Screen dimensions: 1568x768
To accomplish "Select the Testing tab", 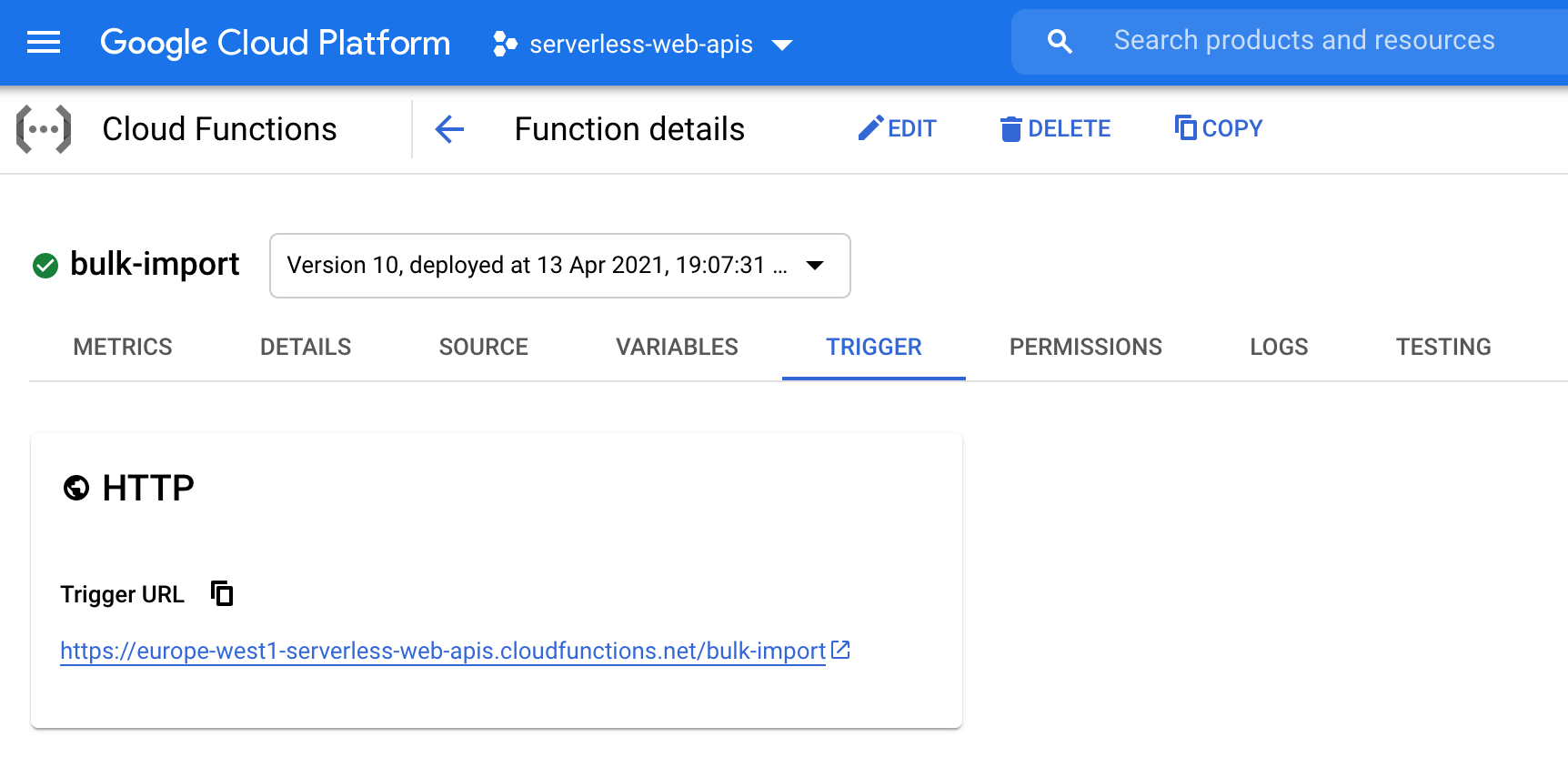I will (x=1443, y=347).
